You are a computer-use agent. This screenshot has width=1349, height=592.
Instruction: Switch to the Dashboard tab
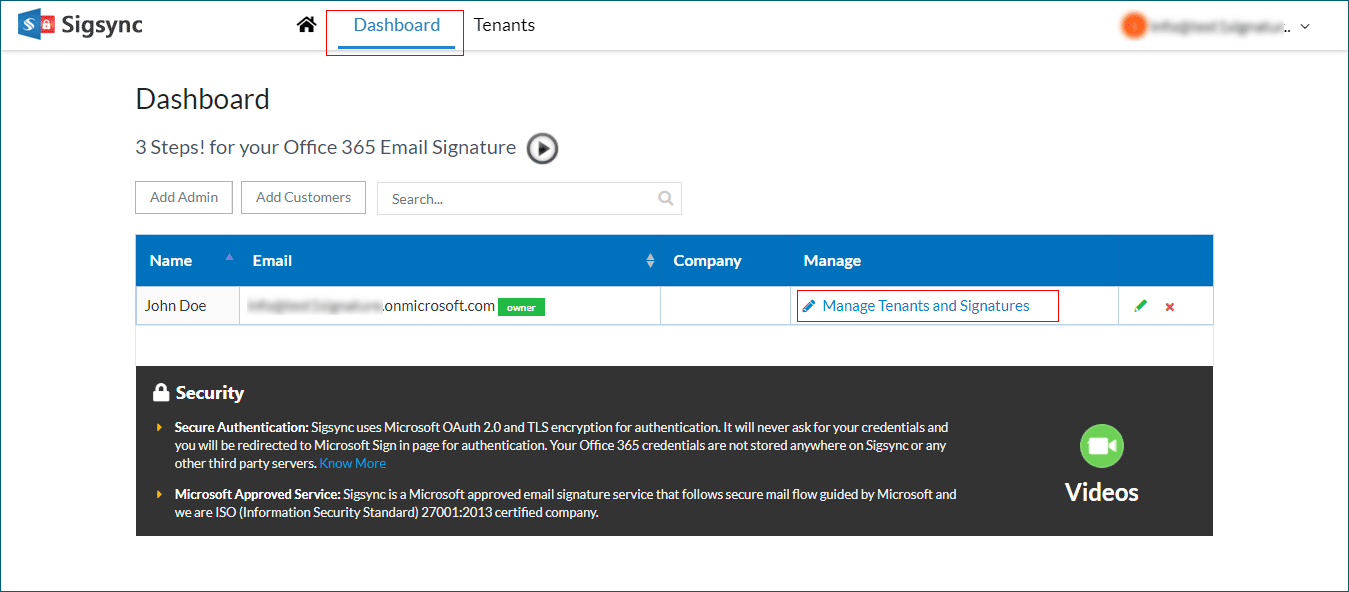tap(397, 26)
